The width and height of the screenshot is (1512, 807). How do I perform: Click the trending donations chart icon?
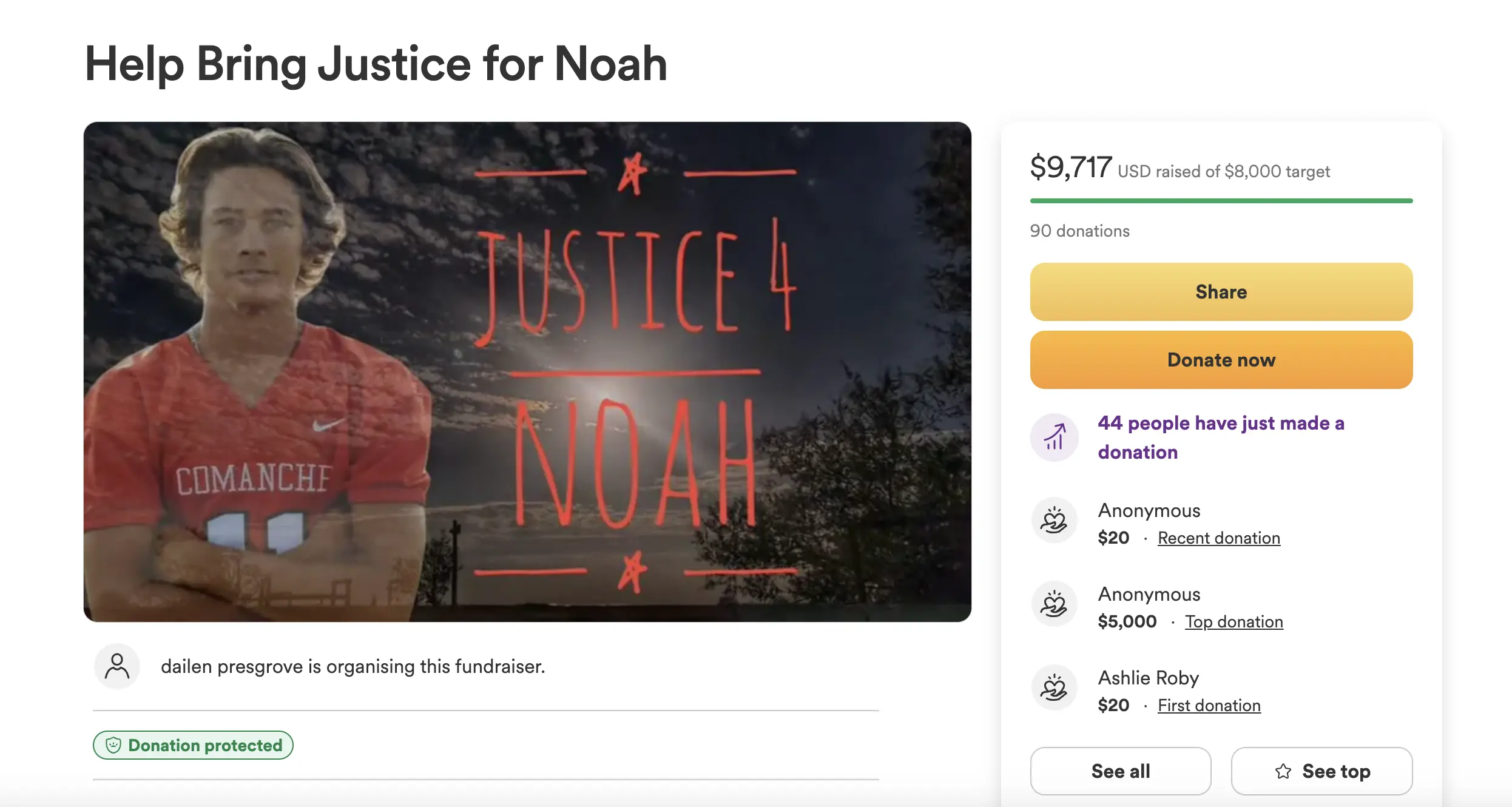[x=1055, y=437]
